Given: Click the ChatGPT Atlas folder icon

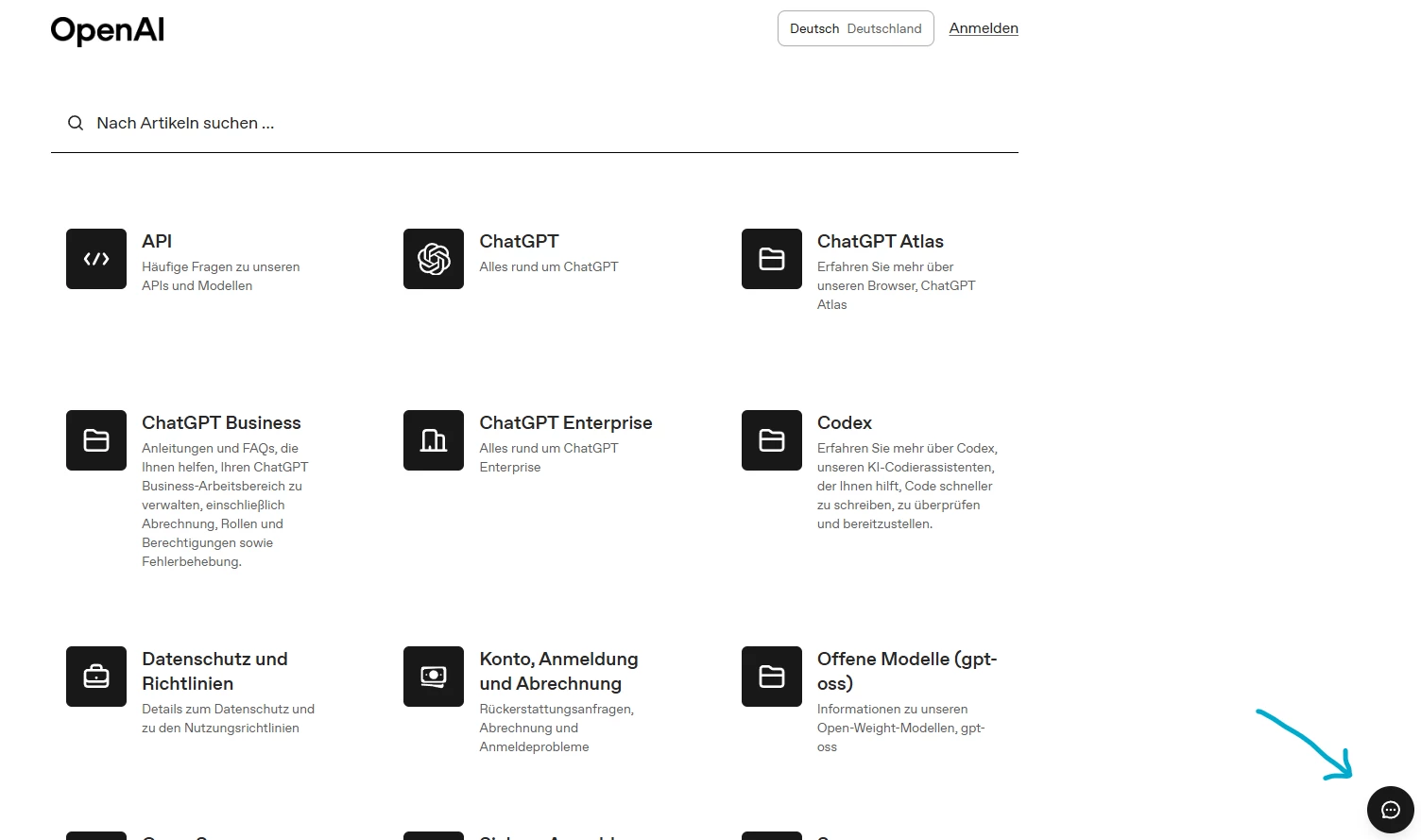Looking at the screenshot, I should [x=772, y=259].
